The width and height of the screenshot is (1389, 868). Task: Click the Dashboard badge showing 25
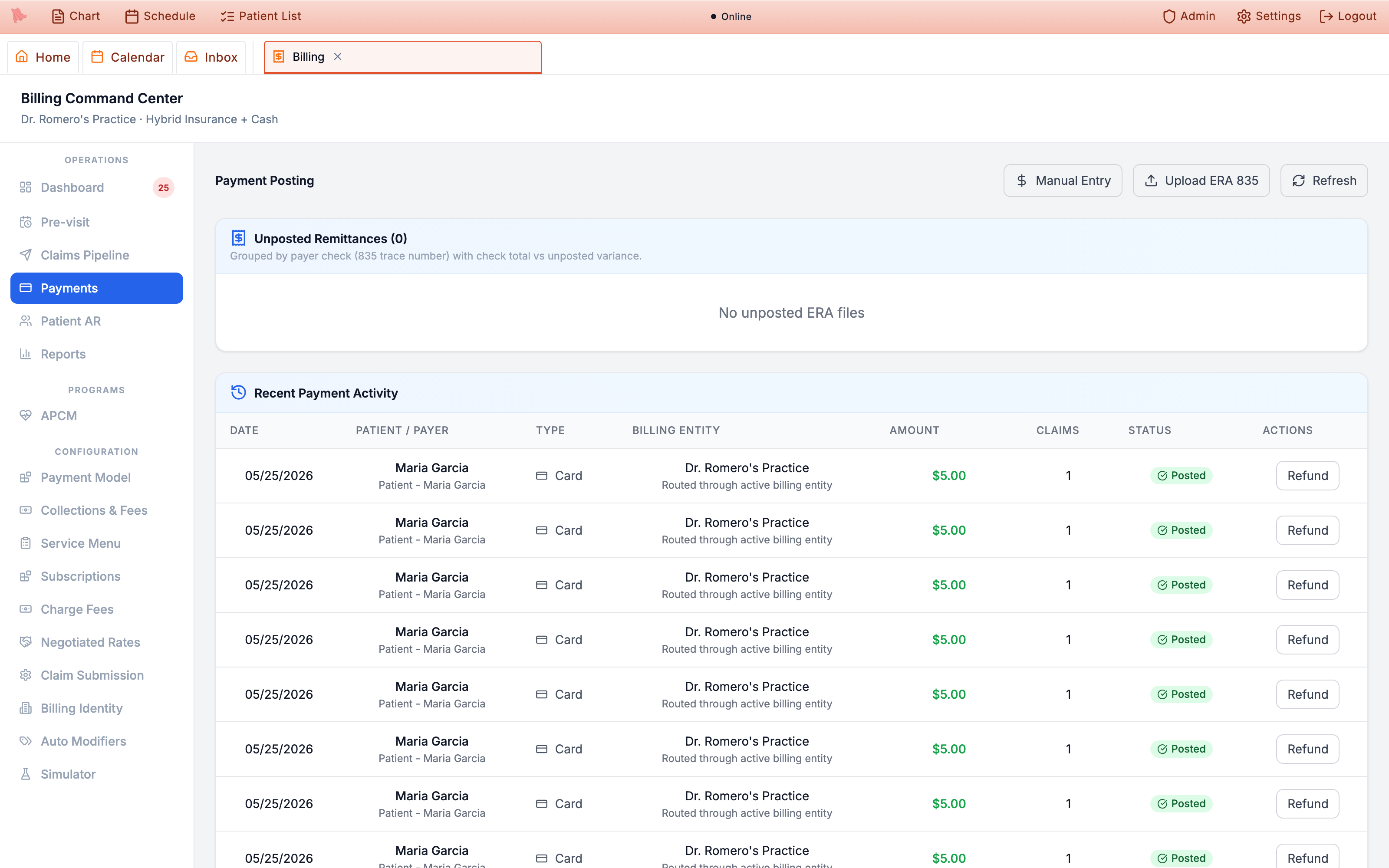[164, 188]
